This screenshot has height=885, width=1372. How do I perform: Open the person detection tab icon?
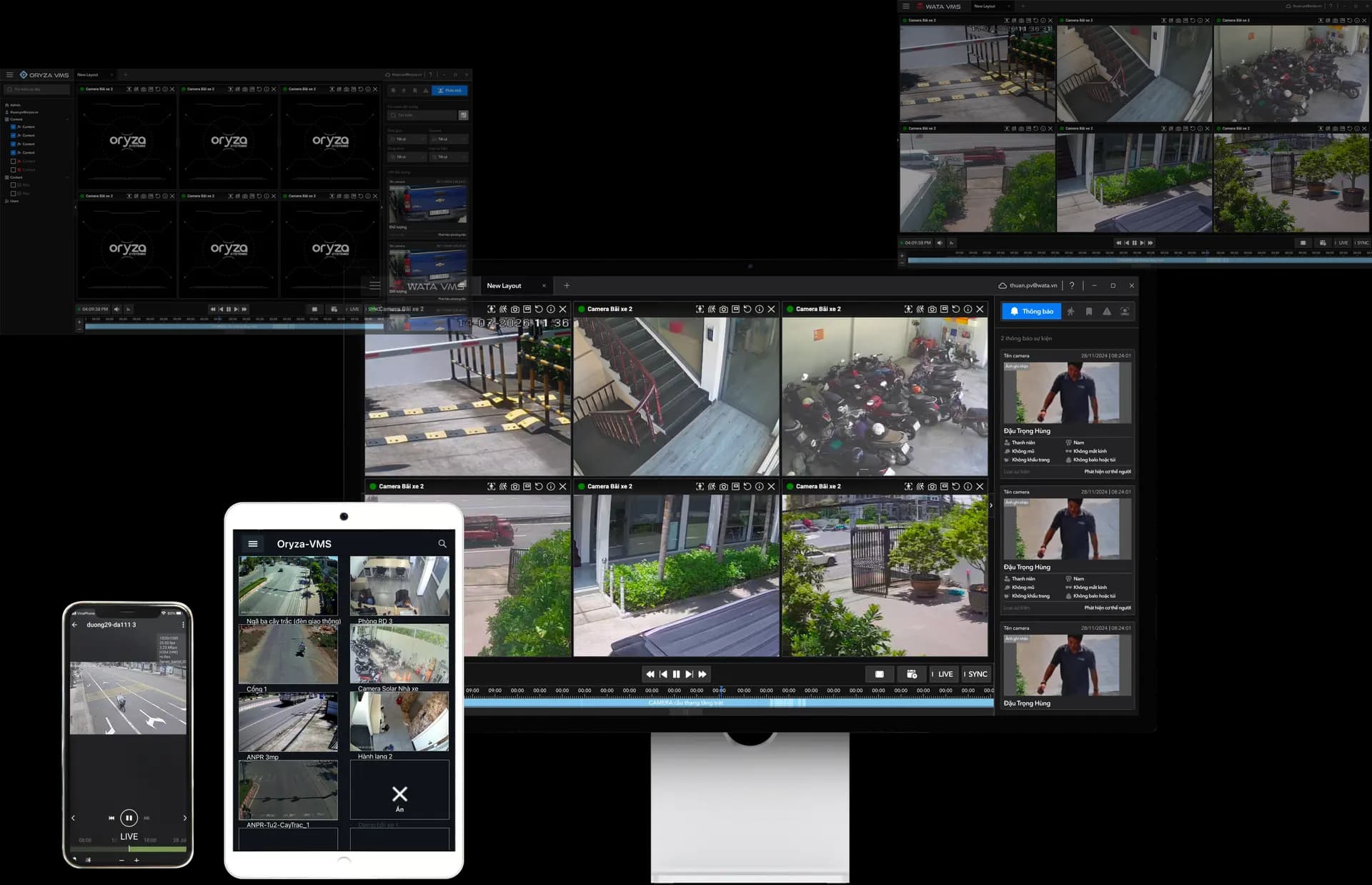click(1070, 311)
